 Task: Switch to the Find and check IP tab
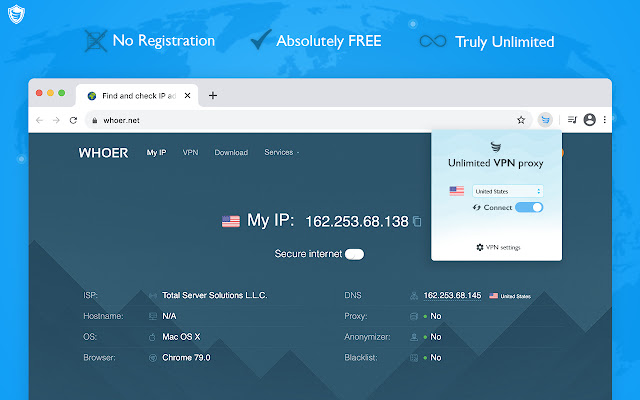(x=137, y=96)
